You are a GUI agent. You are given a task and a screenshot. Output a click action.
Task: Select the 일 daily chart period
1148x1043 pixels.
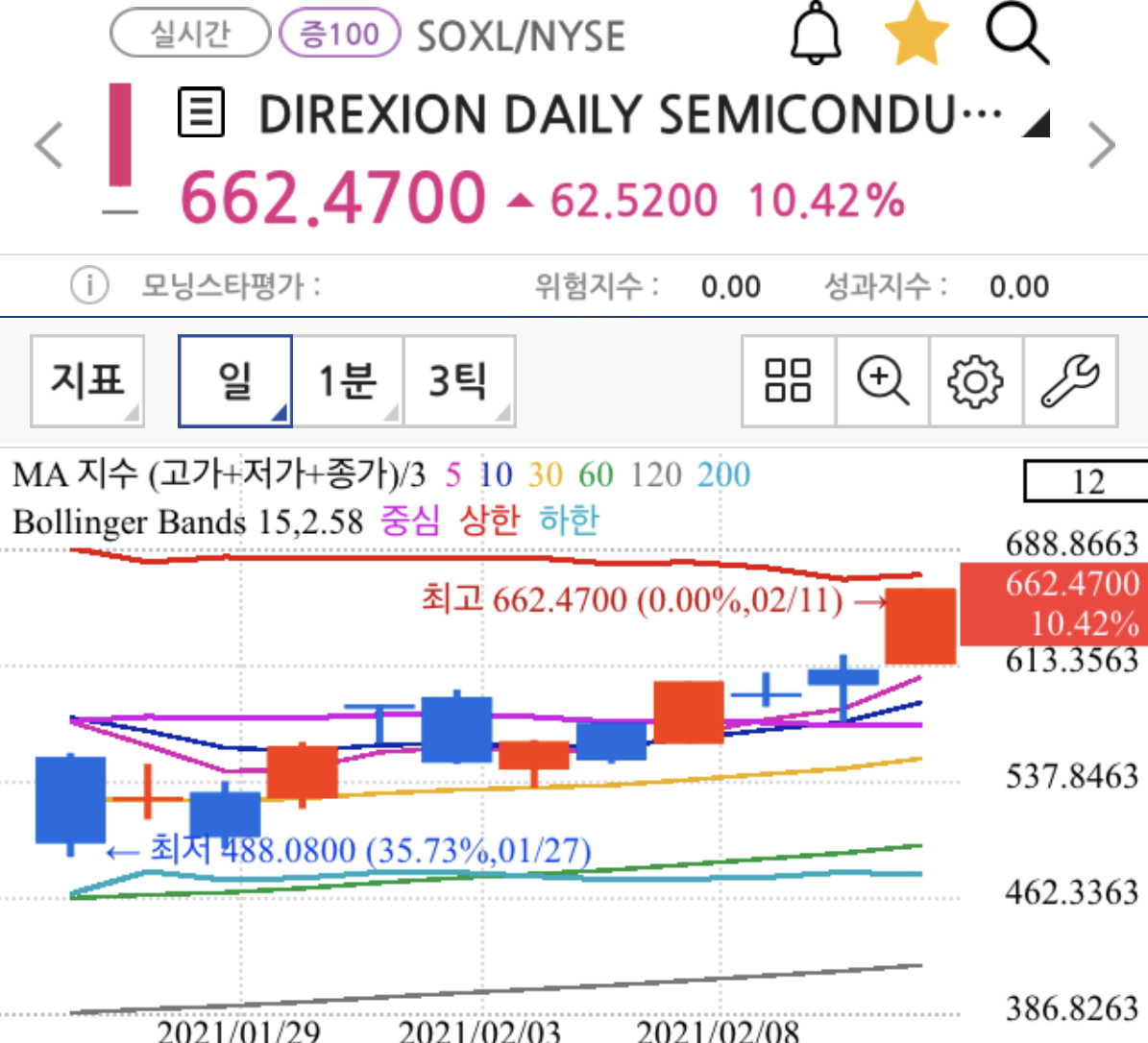point(235,380)
